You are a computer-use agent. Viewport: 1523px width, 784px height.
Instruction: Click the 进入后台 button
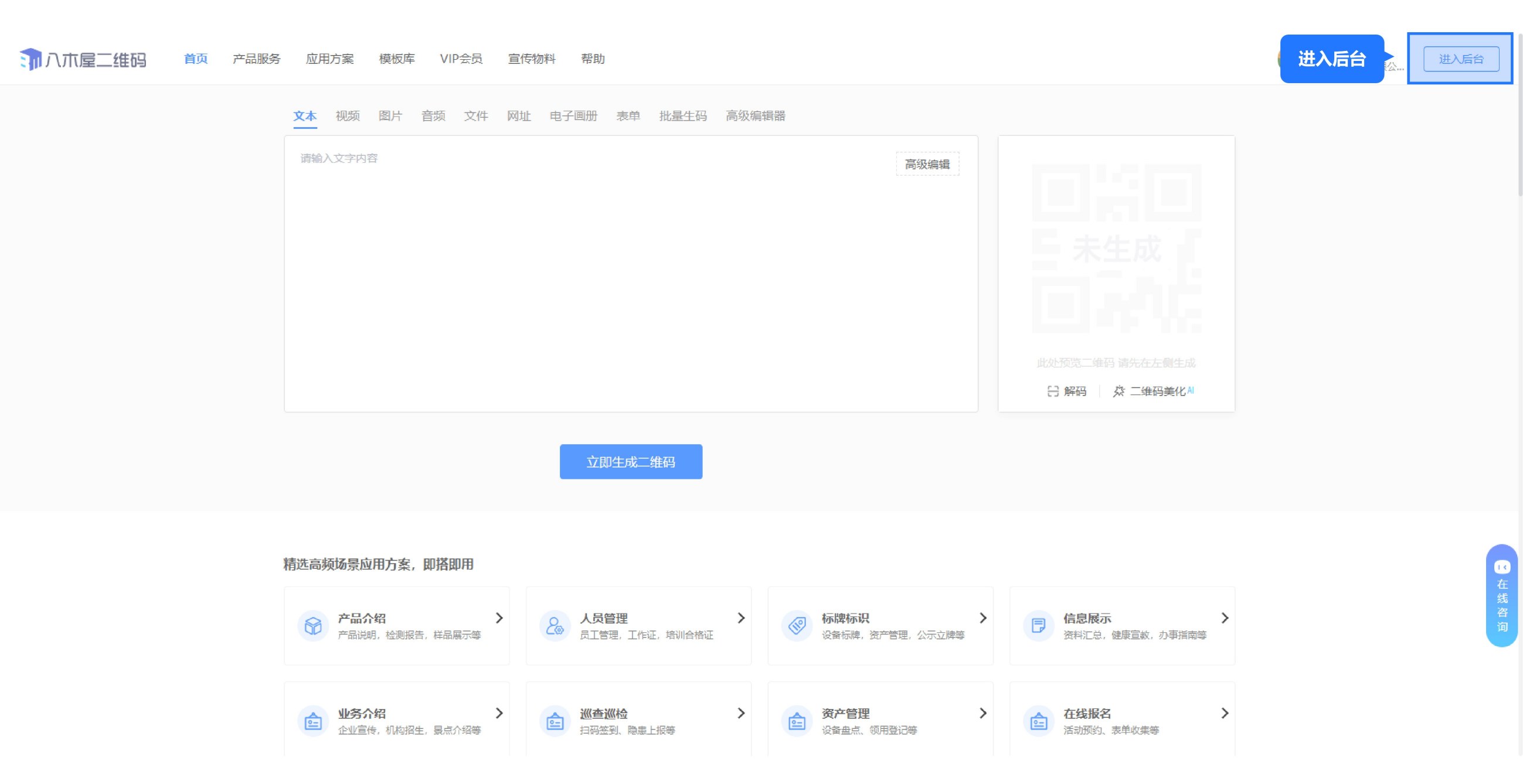click(x=1461, y=59)
